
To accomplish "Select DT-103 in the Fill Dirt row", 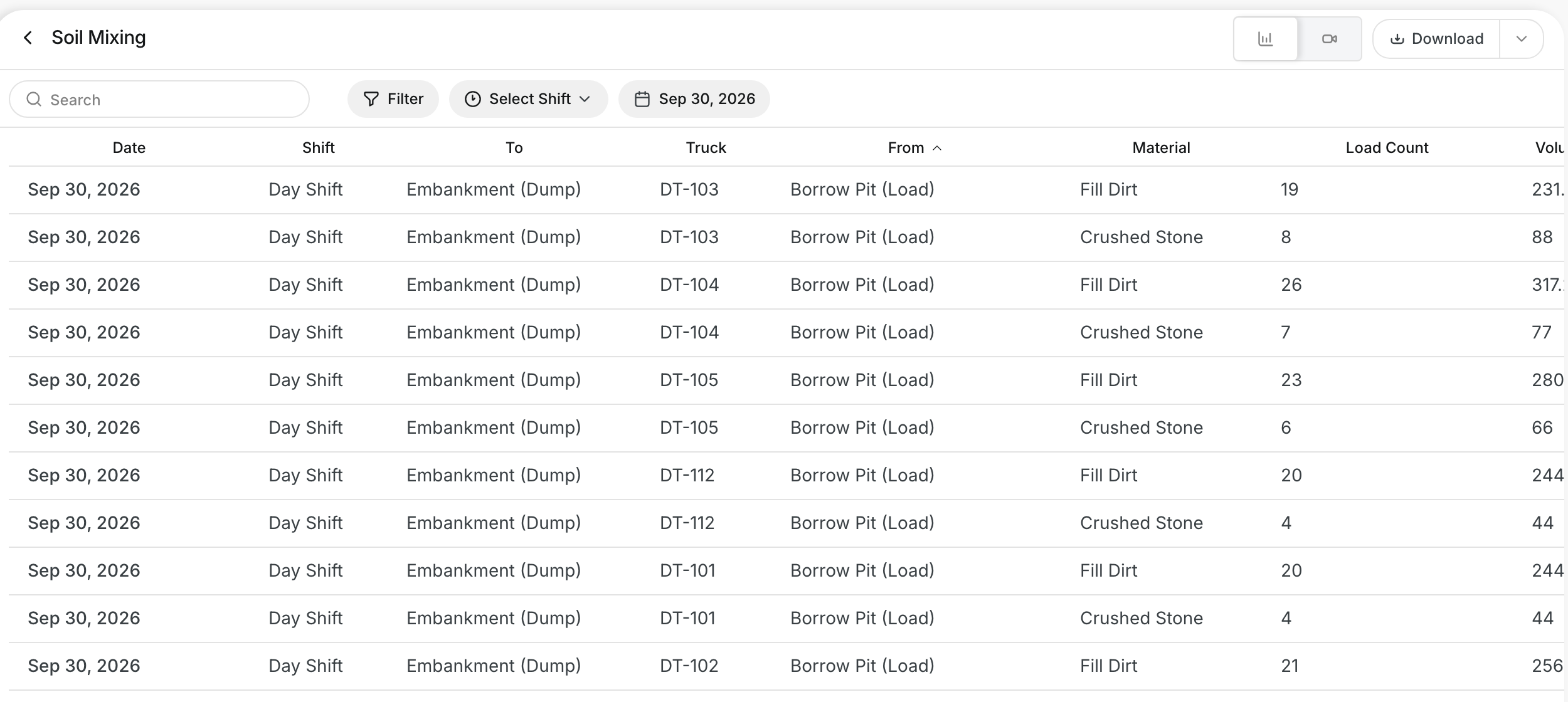I will [x=689, y=189].
